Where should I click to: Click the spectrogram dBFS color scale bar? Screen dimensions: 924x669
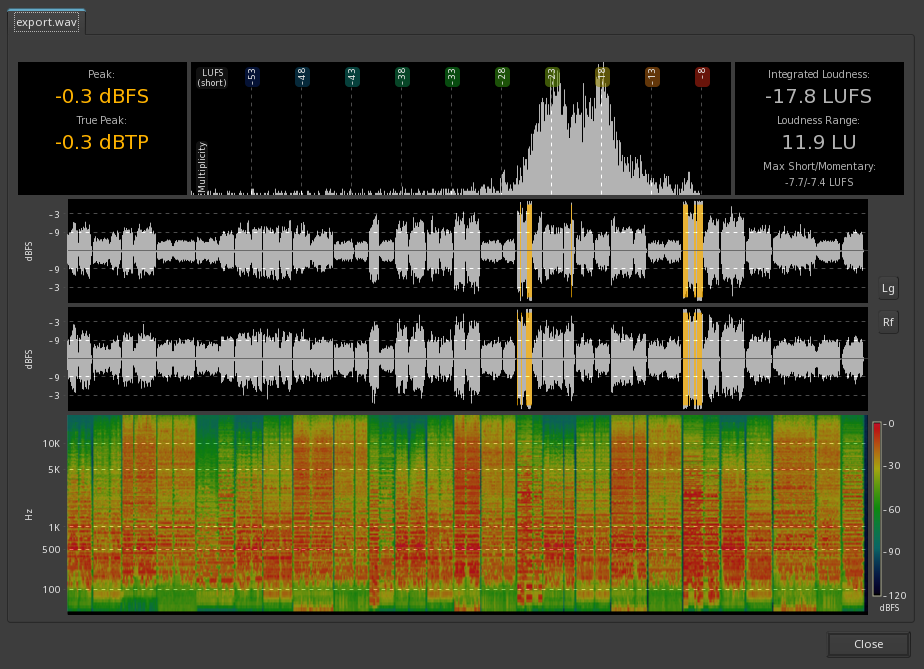point(876,509)
